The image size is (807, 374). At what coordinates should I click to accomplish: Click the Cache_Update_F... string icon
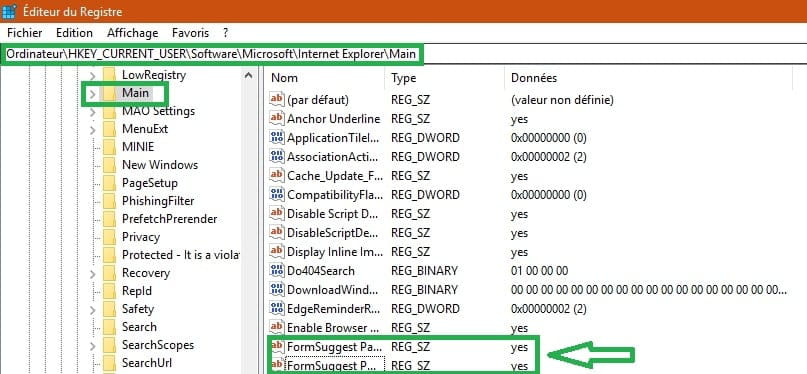tap(277, 175)
